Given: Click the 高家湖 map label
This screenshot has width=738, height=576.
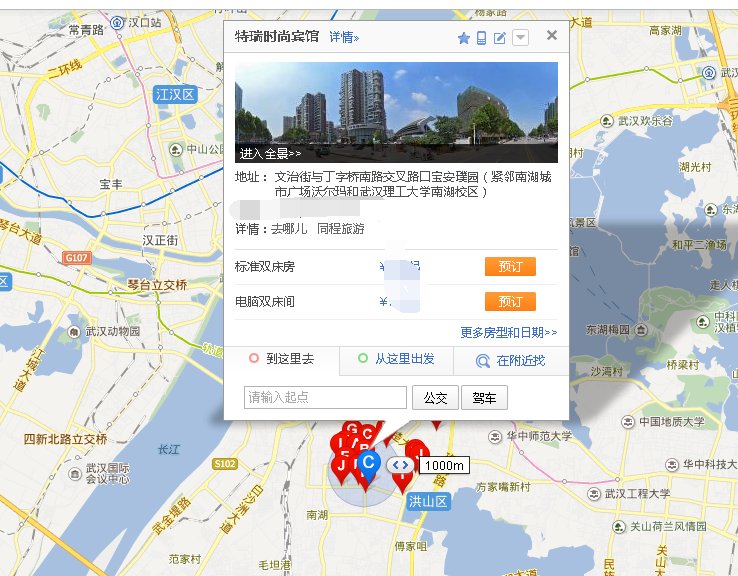Looking at the screenshot, I should (665, 31).
